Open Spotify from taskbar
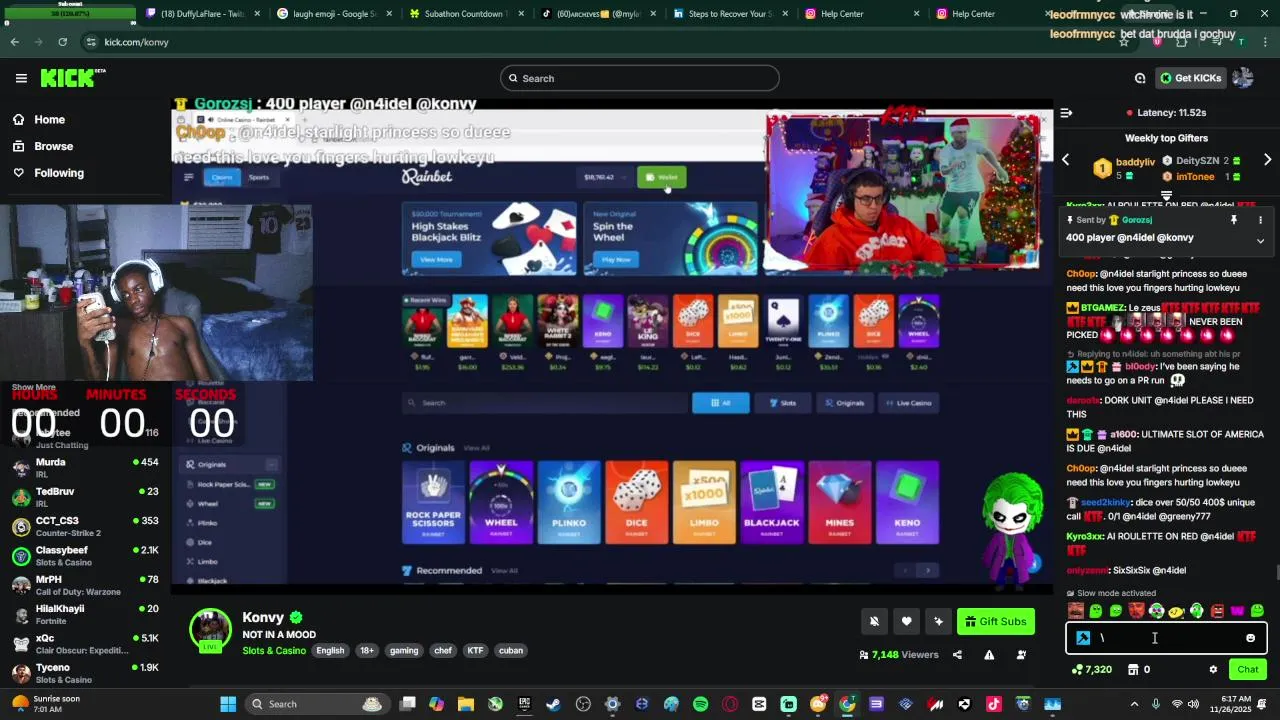This screenshot has height=720, width=1280. point(700,704)
